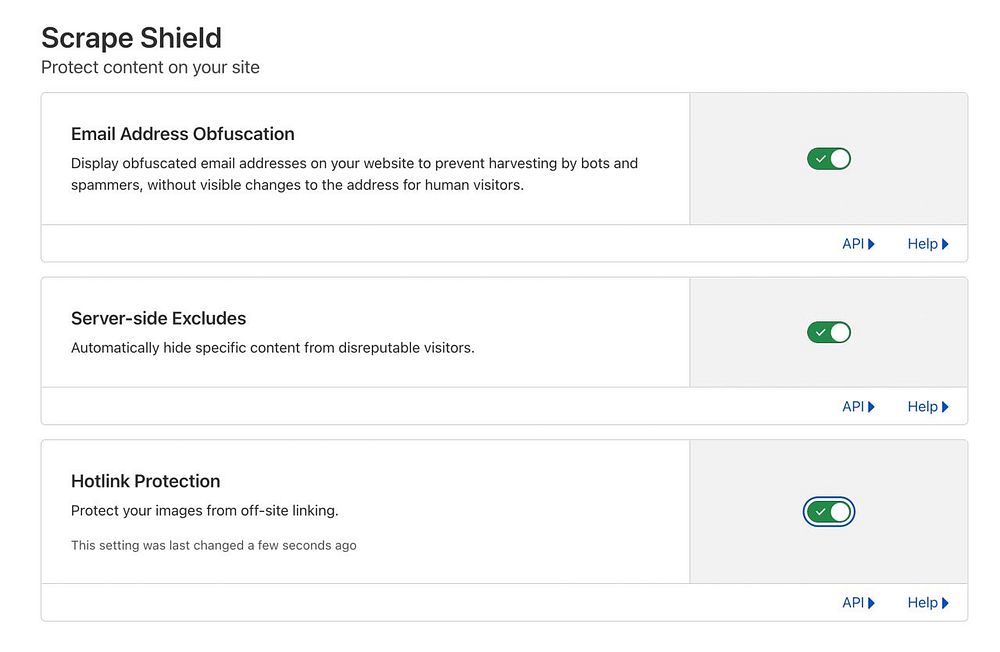Toggle Hotlink Protection off
1000x652 pixels.
[829, 512]
